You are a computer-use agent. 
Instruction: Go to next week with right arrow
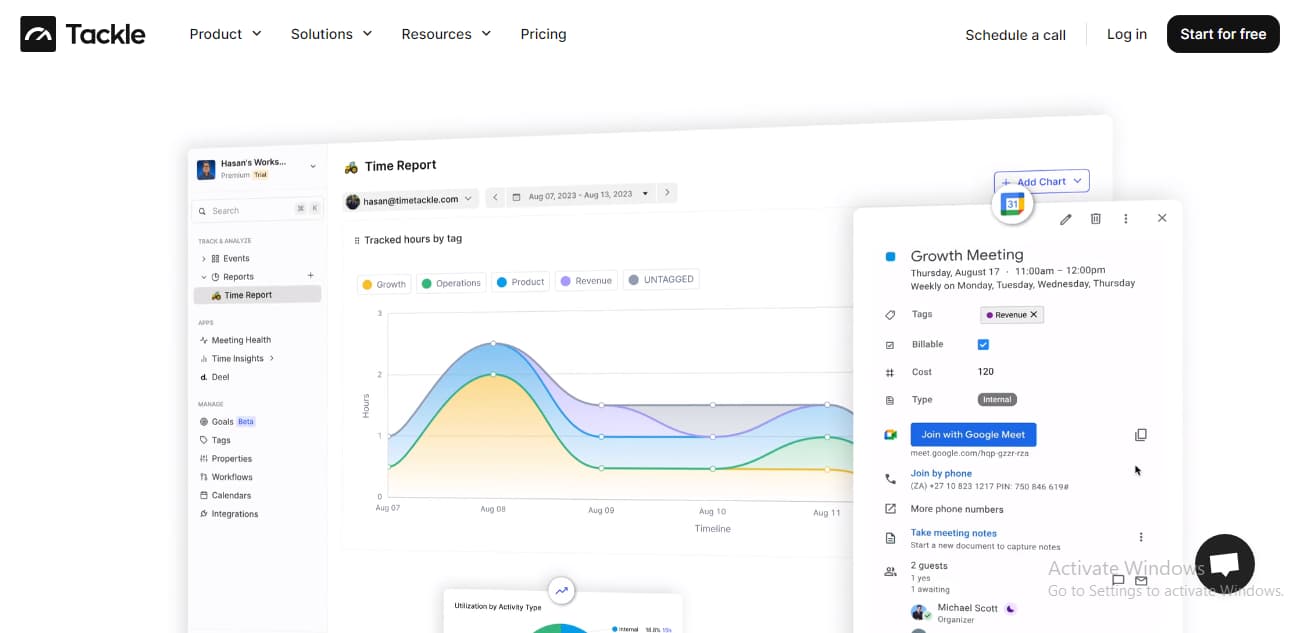668,192
